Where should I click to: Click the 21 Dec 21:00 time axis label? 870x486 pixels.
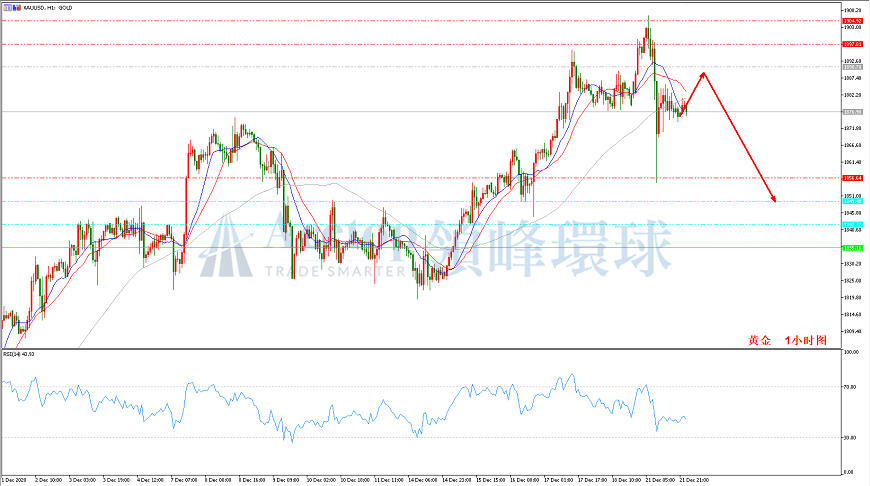694,479
